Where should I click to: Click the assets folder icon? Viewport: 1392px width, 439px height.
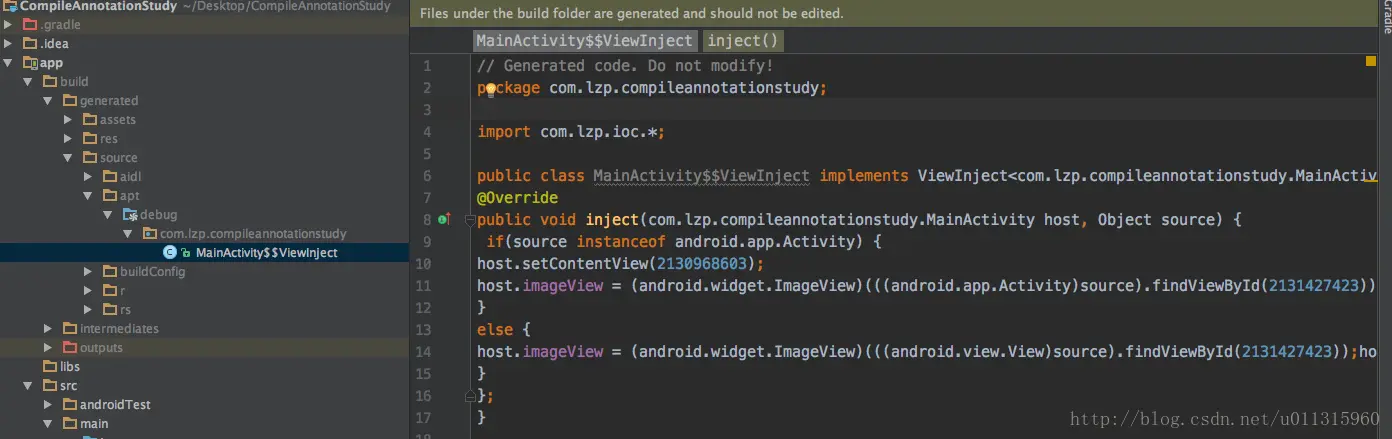click(x=89, y=119)
